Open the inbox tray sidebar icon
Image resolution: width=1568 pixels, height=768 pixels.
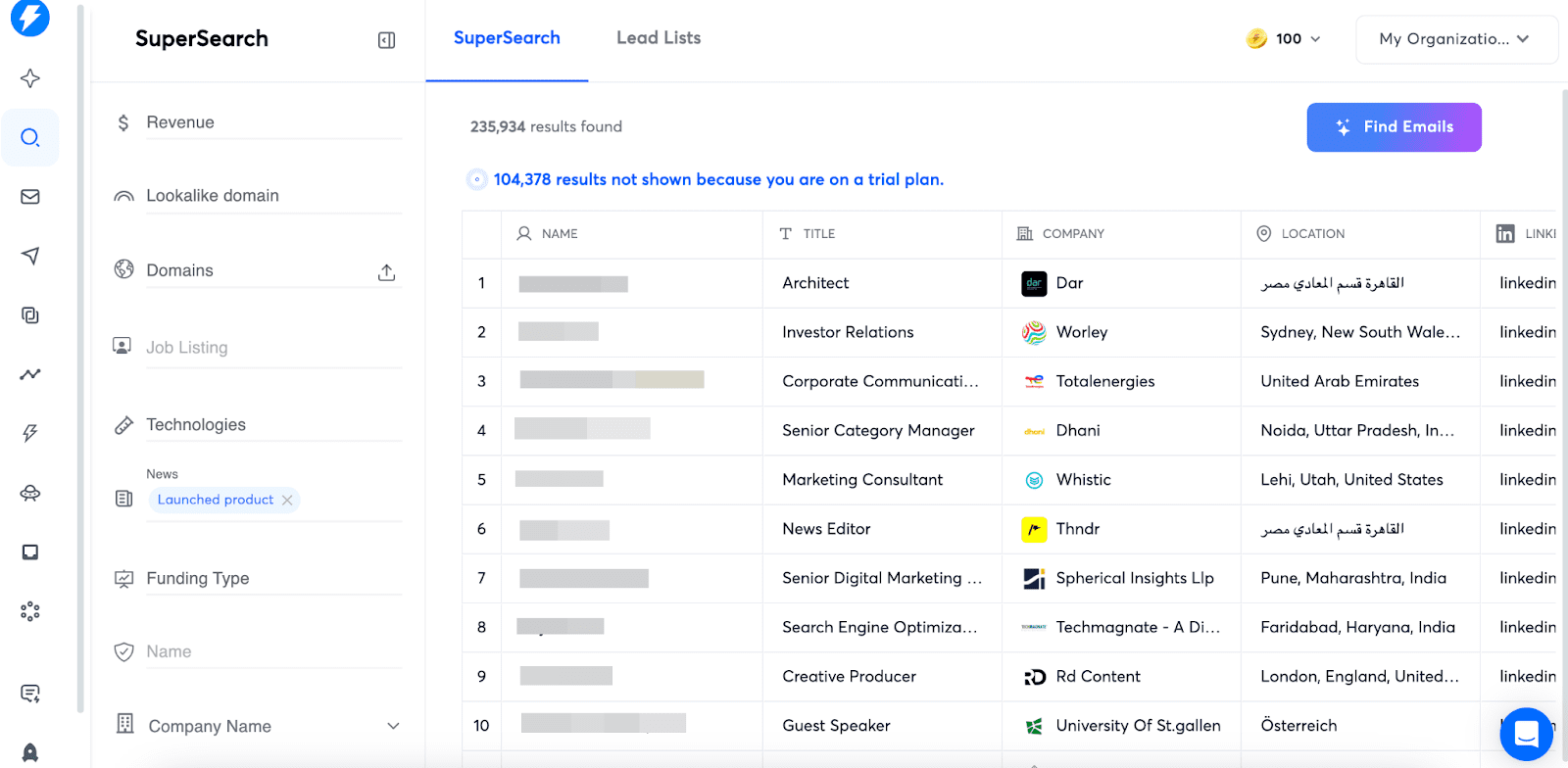[30, 552]
